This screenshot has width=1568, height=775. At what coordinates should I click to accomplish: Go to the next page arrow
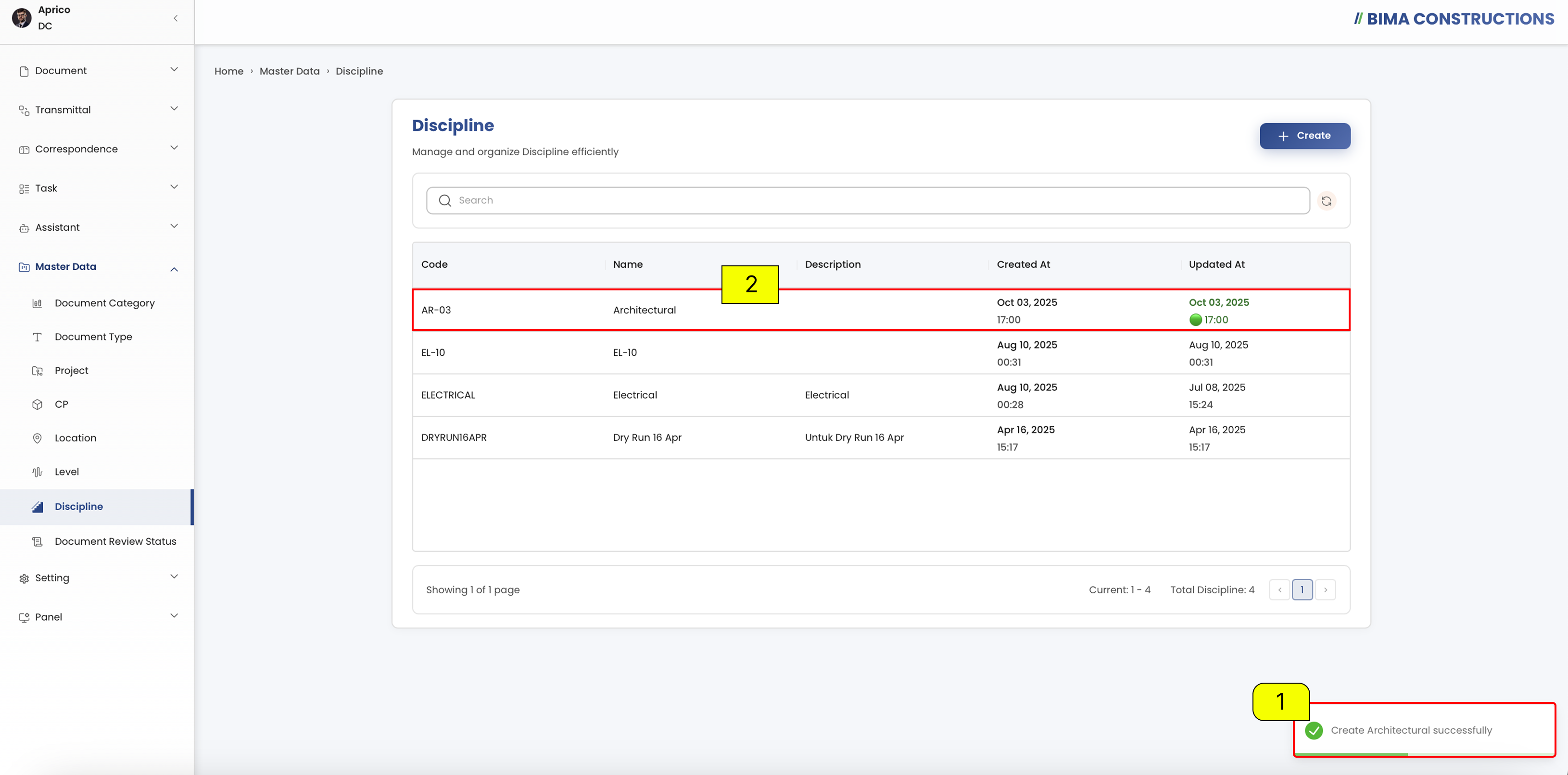click(x=1325, y=590)
